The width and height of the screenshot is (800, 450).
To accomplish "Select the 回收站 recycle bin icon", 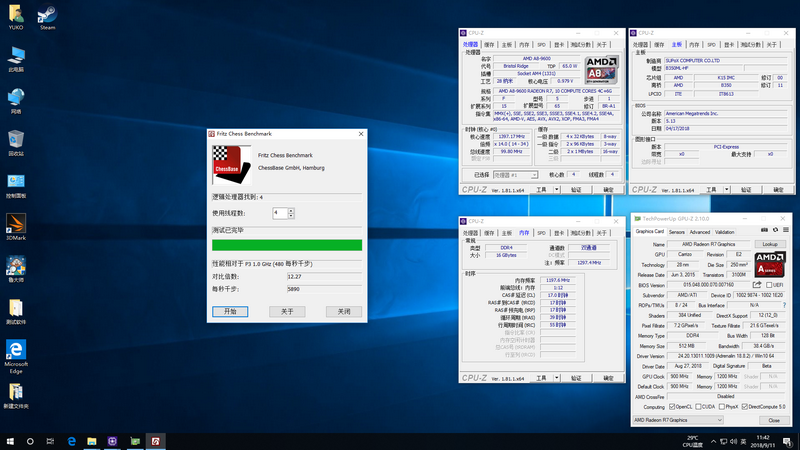I will pyautogui.click(x=16, y=143).
